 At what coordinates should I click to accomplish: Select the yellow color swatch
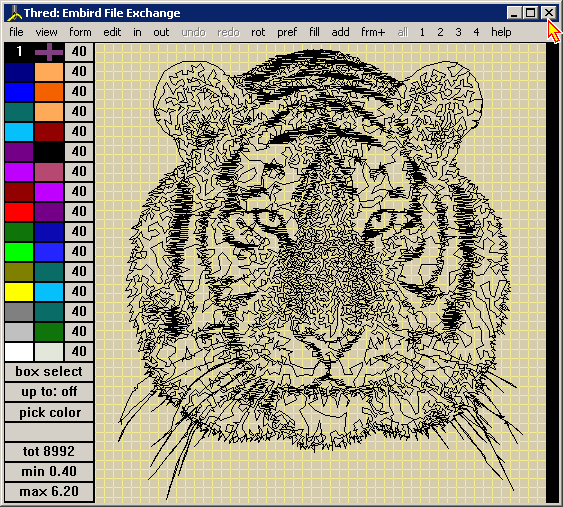(19, 292)
